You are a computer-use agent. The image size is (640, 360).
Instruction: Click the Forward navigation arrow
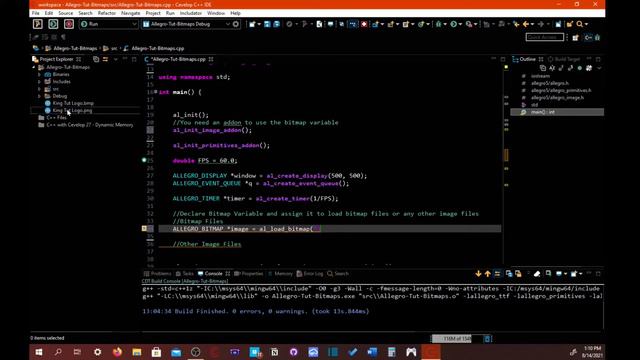[x=541, y=24]
